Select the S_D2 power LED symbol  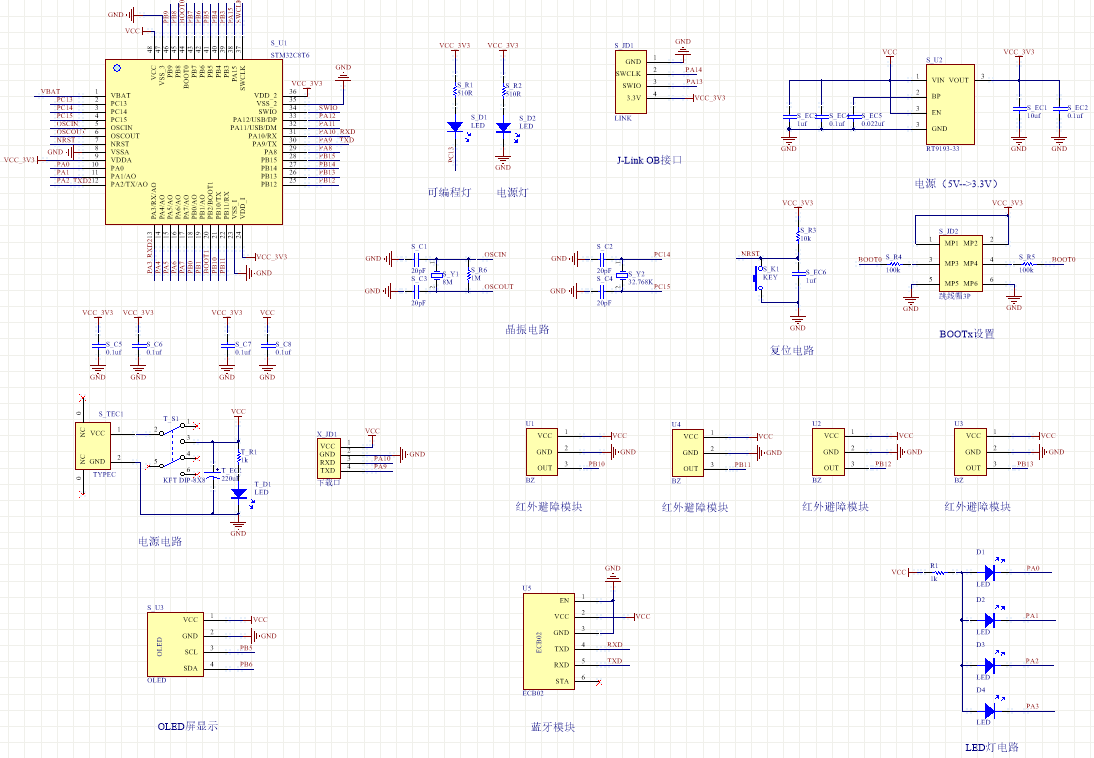(503, 127)
